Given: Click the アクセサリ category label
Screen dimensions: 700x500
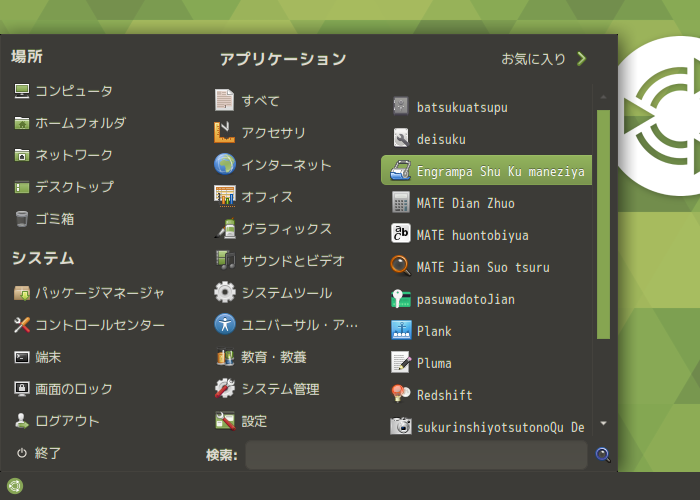Looking at the screenshot, I should point(273,133).
